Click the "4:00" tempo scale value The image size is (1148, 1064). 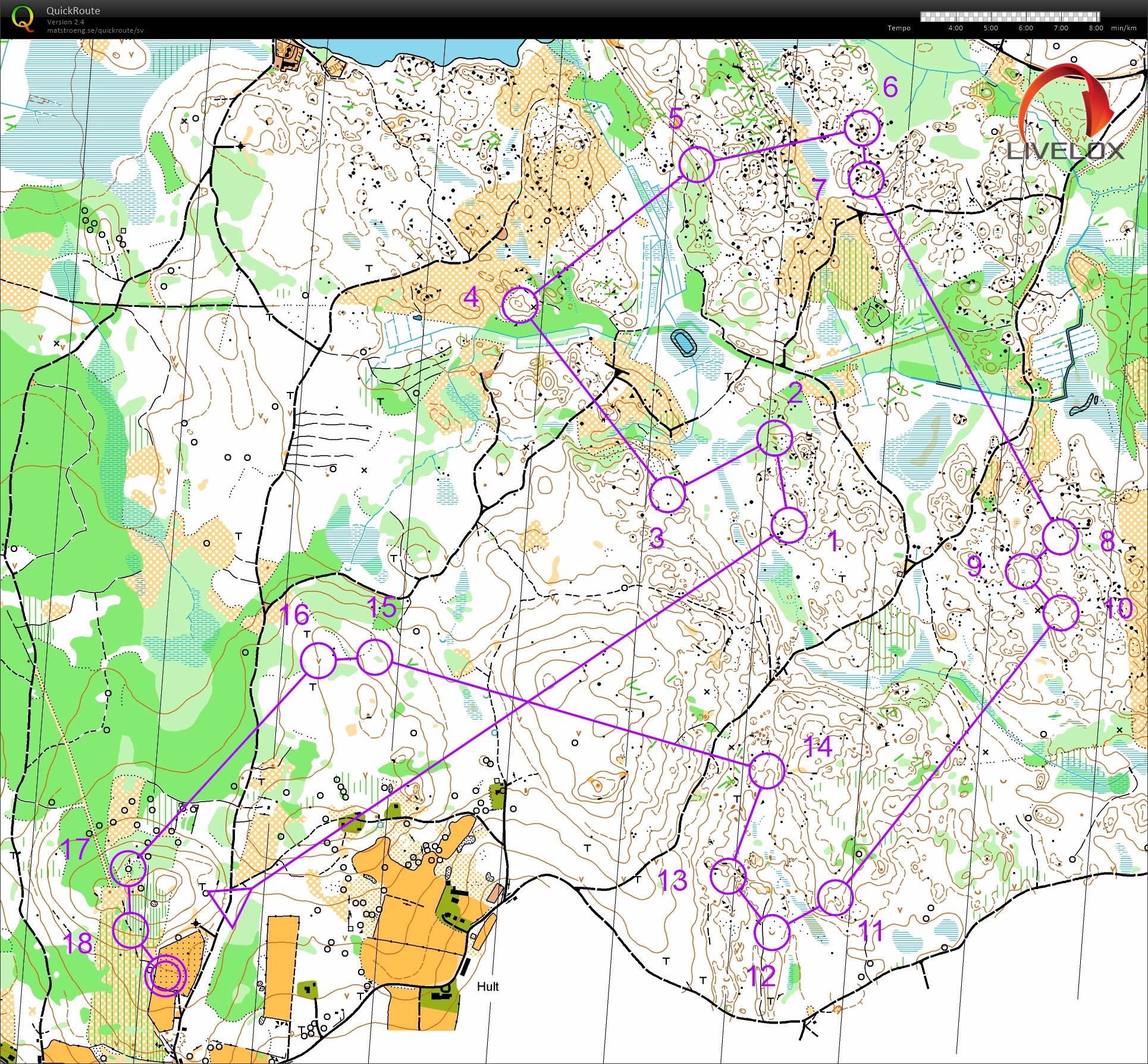click(x=955, y=28)
